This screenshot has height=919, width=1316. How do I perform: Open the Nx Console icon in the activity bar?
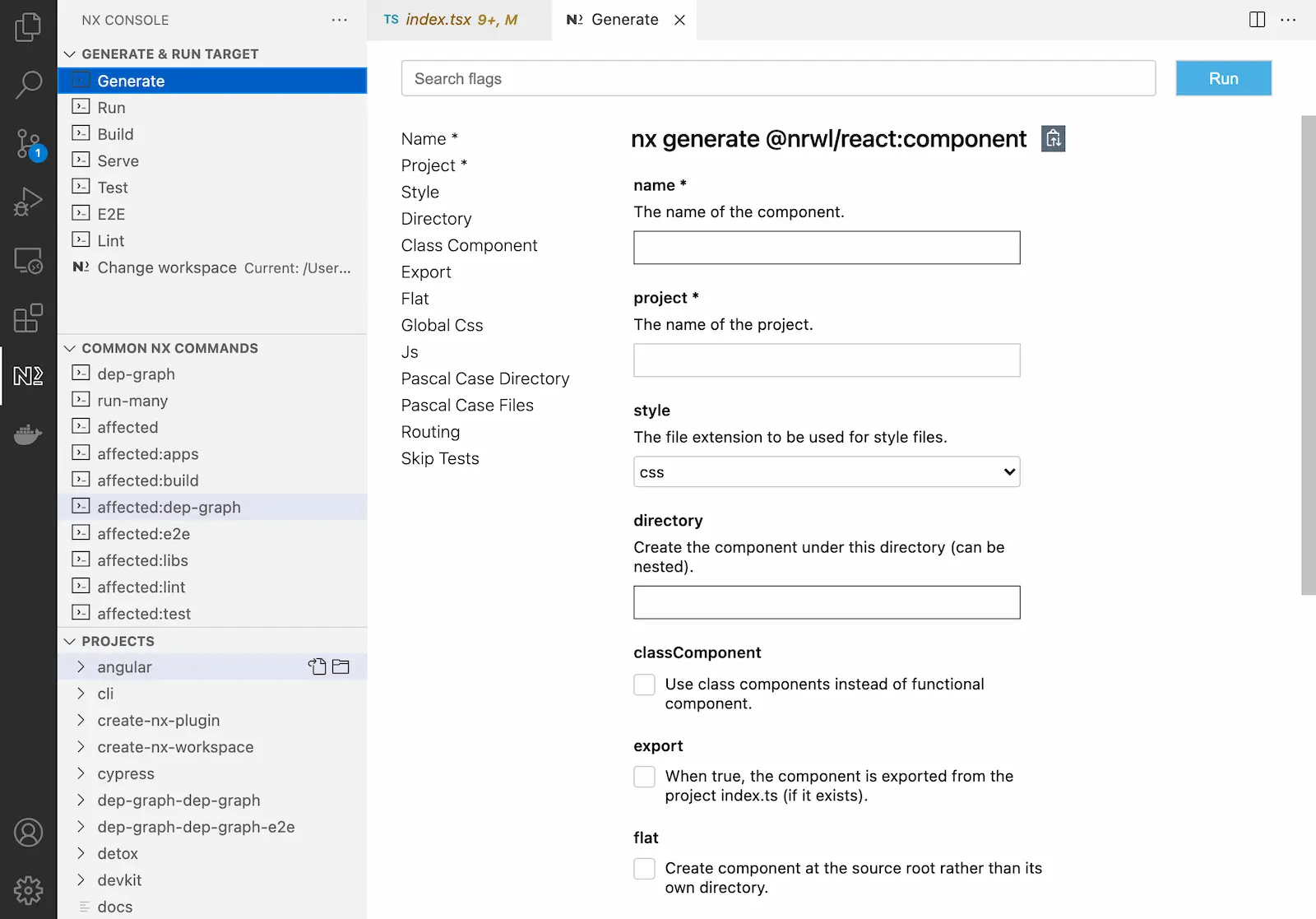29,376
